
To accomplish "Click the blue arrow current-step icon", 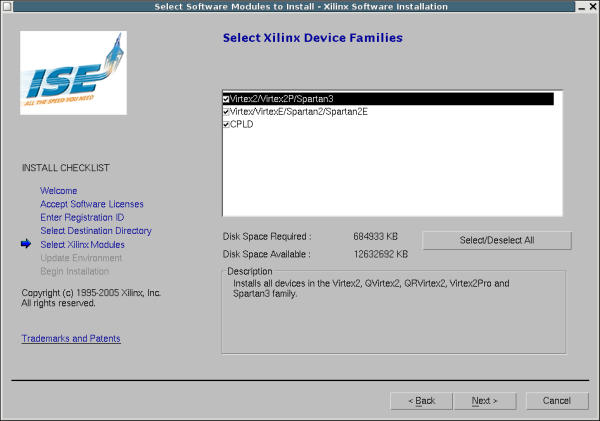I will click(26, 244).
